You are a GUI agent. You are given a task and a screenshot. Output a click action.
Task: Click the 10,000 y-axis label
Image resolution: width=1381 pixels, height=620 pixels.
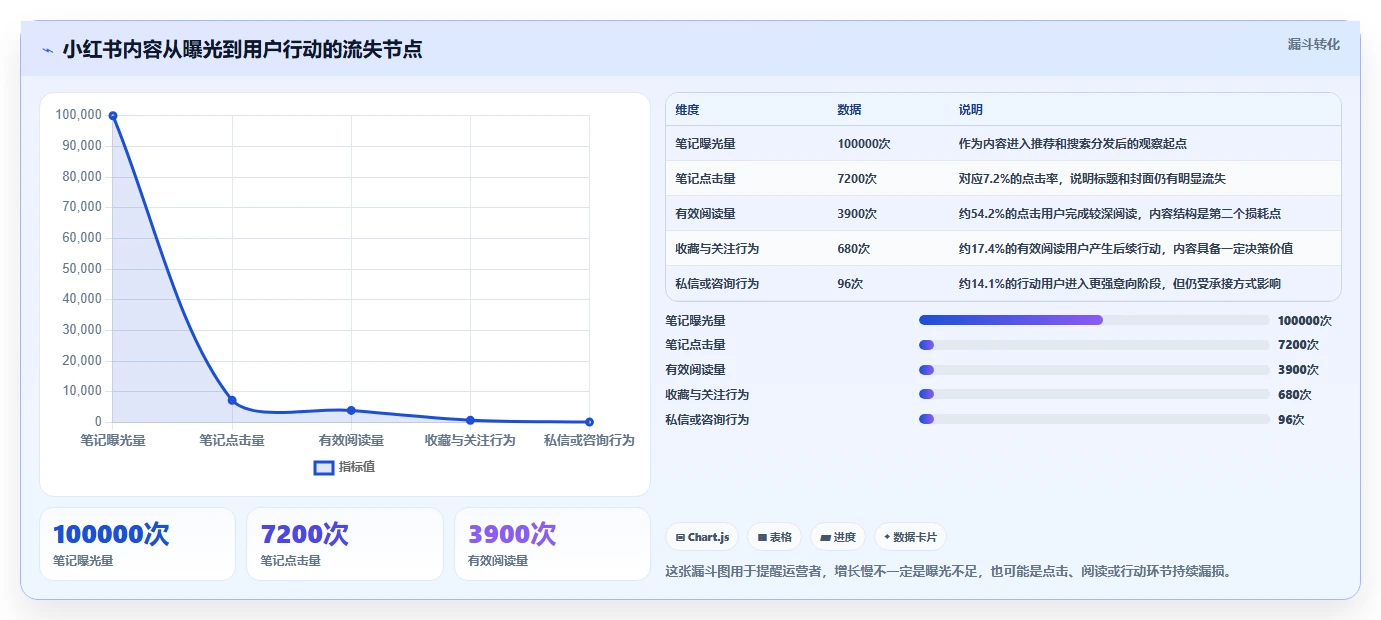[82, 391]
